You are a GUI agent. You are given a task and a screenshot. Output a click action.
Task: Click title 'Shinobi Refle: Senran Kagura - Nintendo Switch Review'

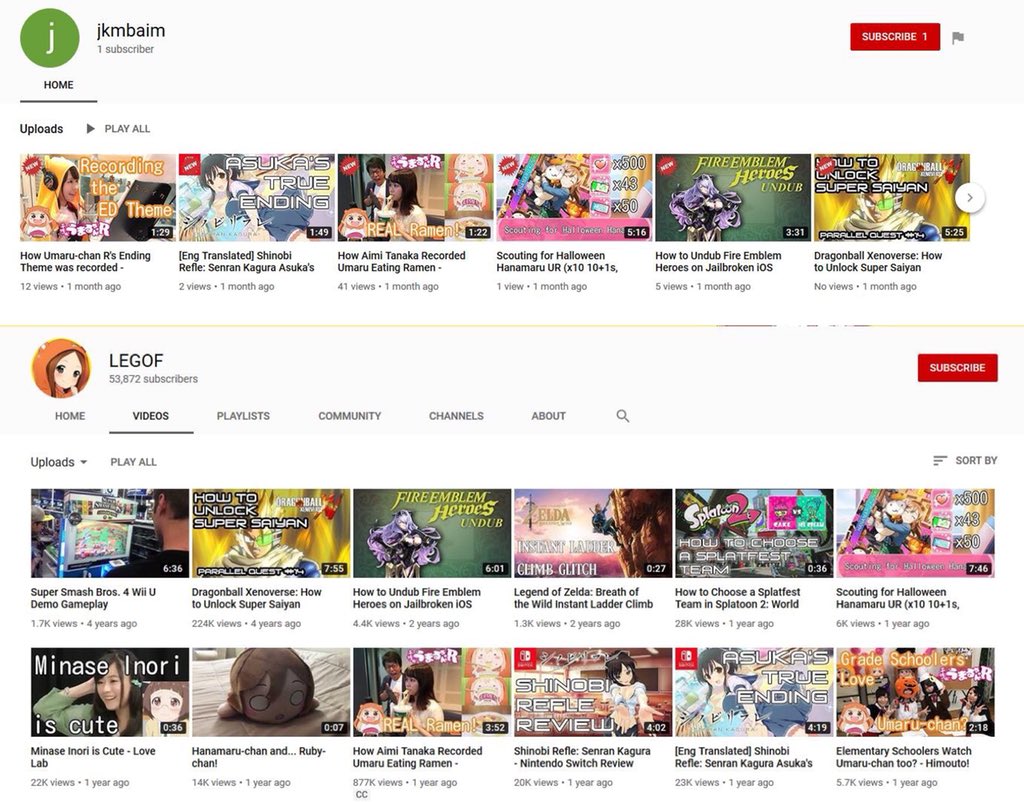[582, 757]
